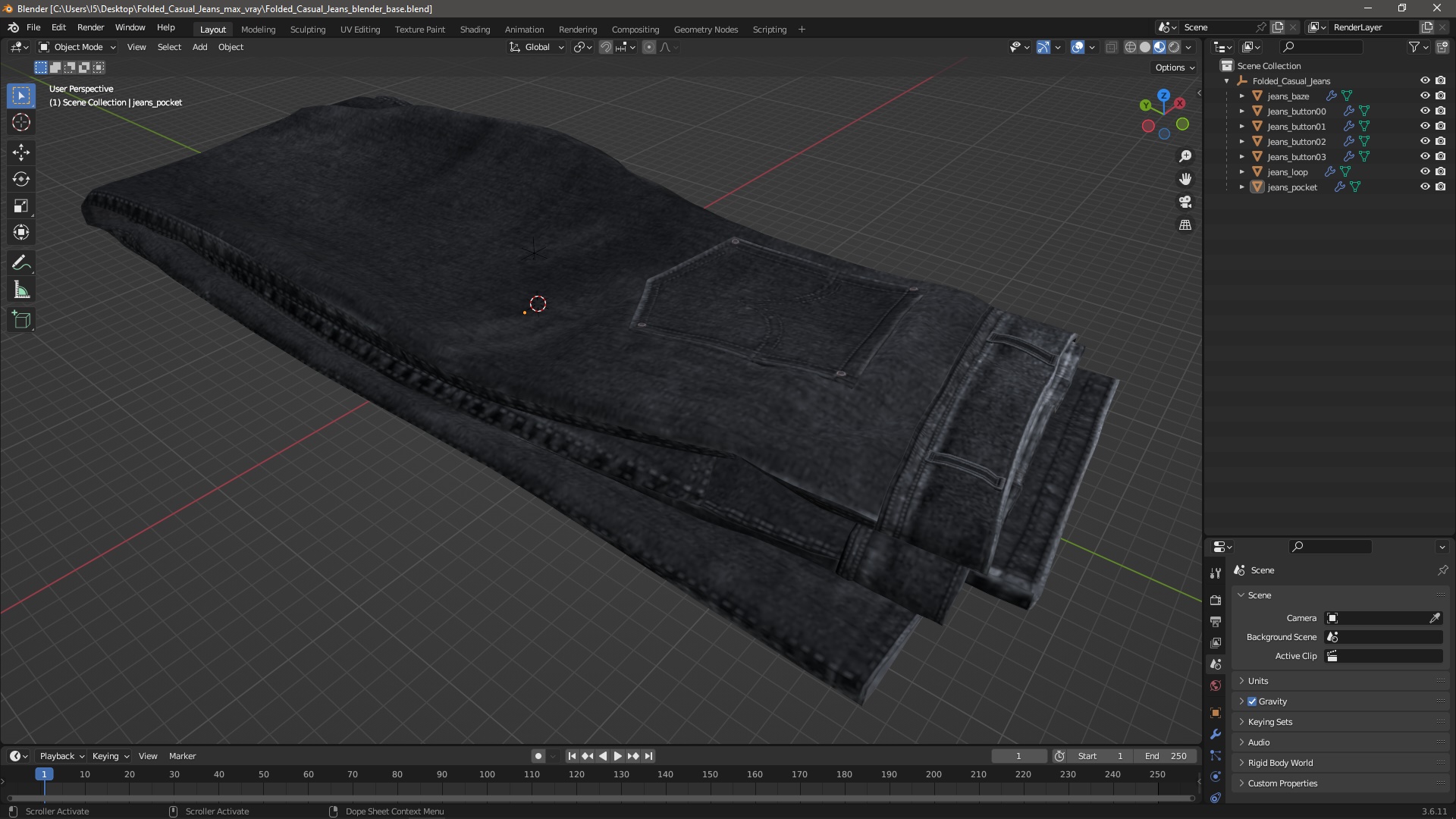Open the File menu
Viewport: 1456px width, 819px height.
click(33, 27)
